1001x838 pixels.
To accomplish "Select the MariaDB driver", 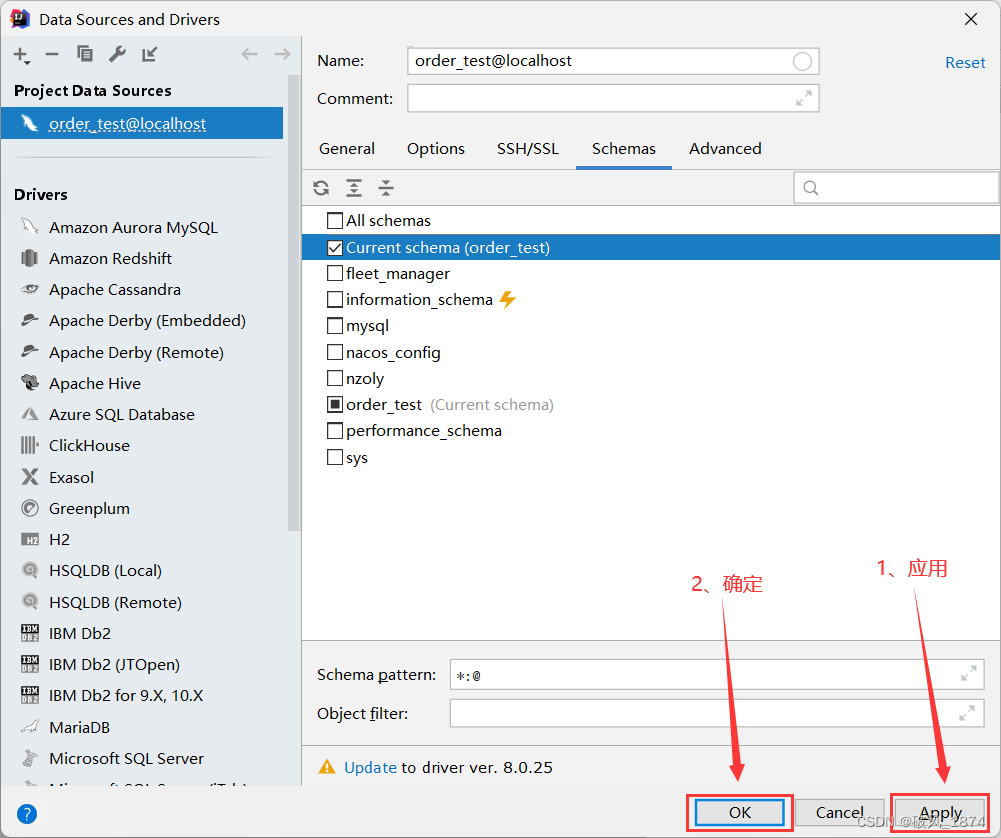I will [80, 728].
